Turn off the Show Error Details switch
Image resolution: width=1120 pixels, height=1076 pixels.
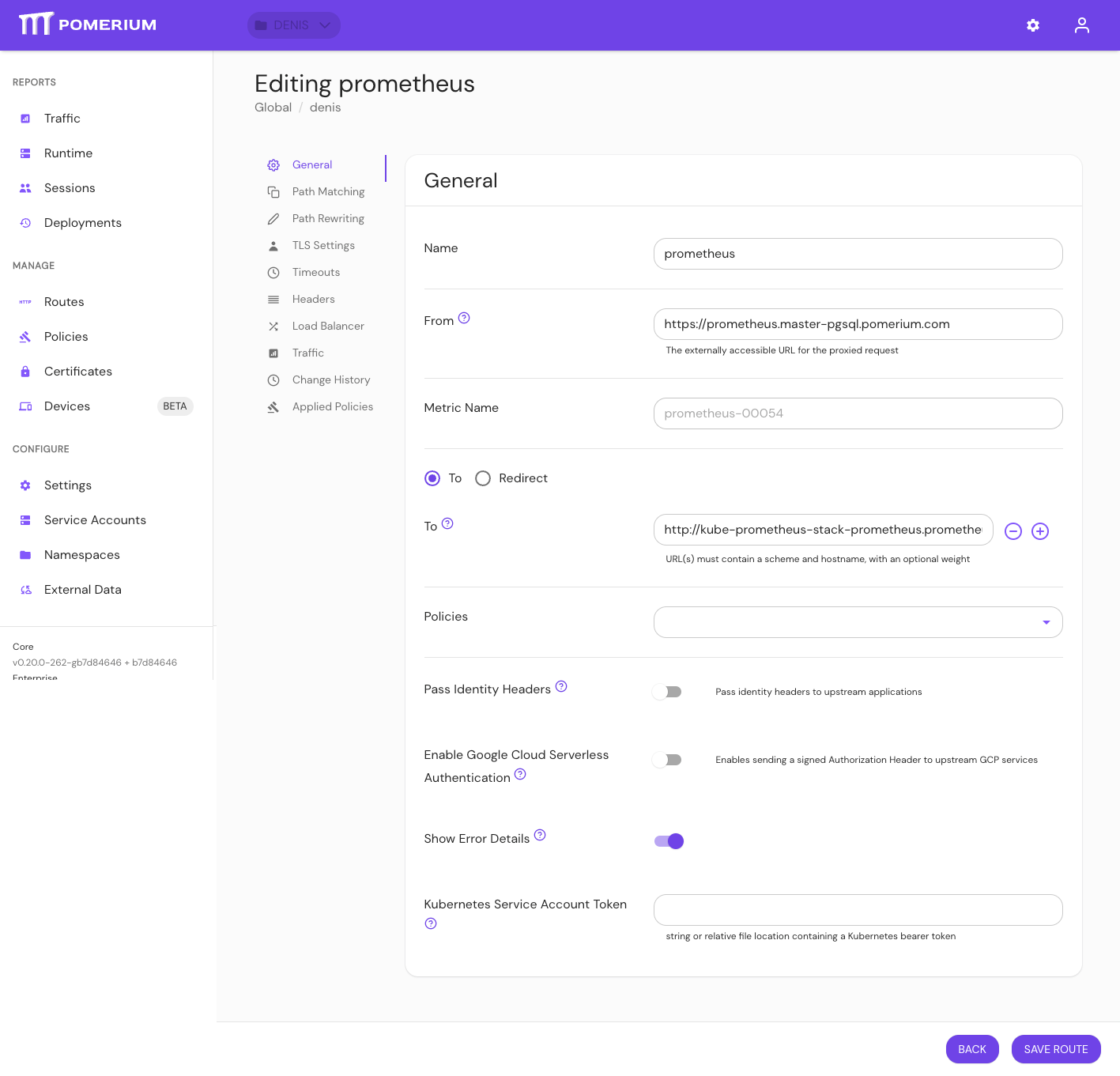(669, 841)
